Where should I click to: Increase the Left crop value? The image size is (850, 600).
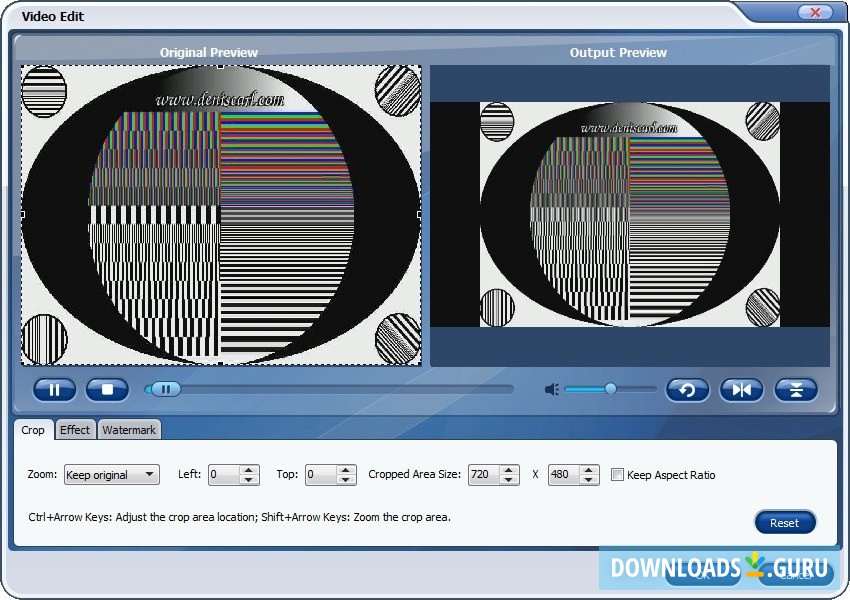(x=250, y=470)
